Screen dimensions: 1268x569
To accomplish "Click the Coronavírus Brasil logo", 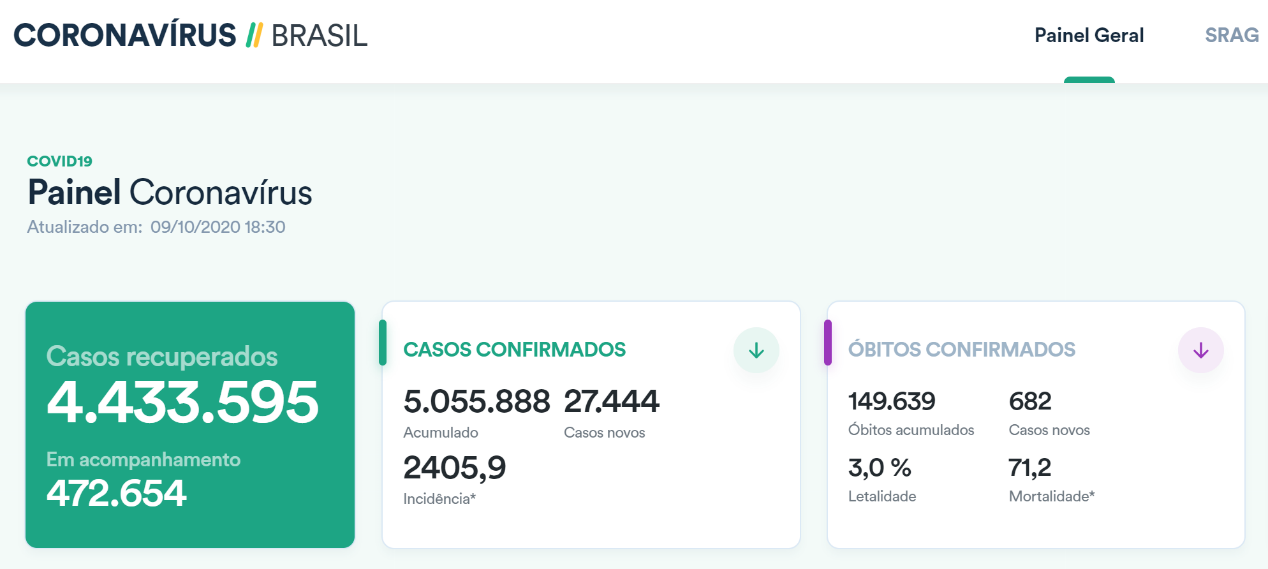I will coord(190,35).
